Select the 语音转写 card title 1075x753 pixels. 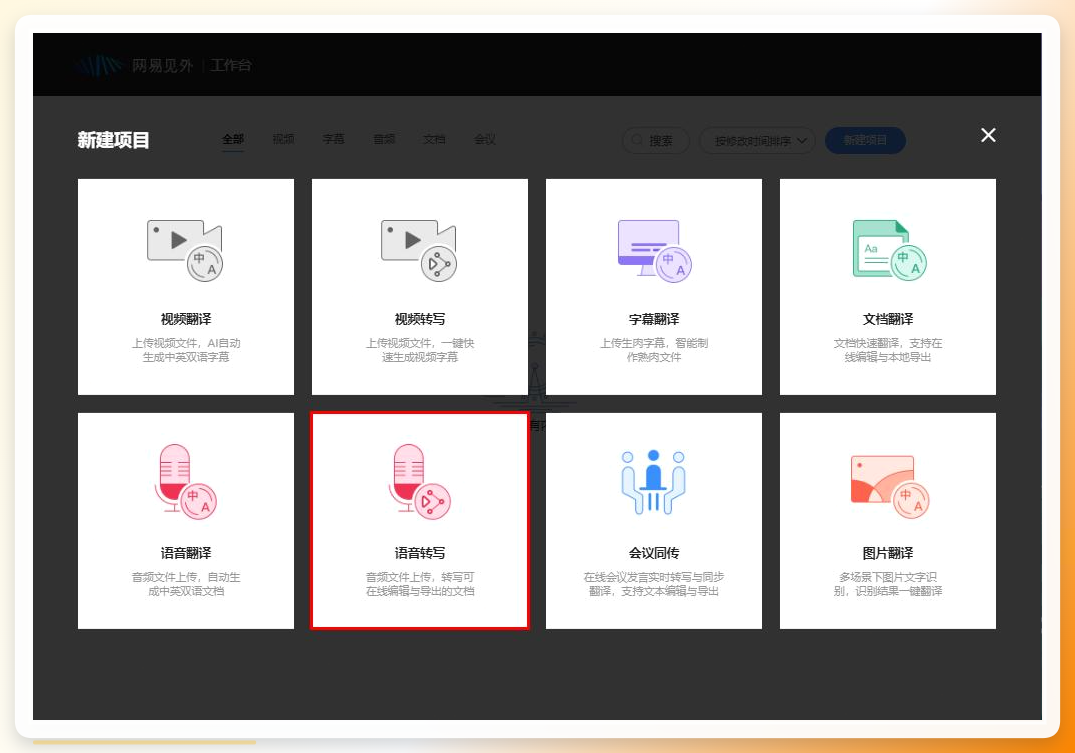click(x=420, y=553)
